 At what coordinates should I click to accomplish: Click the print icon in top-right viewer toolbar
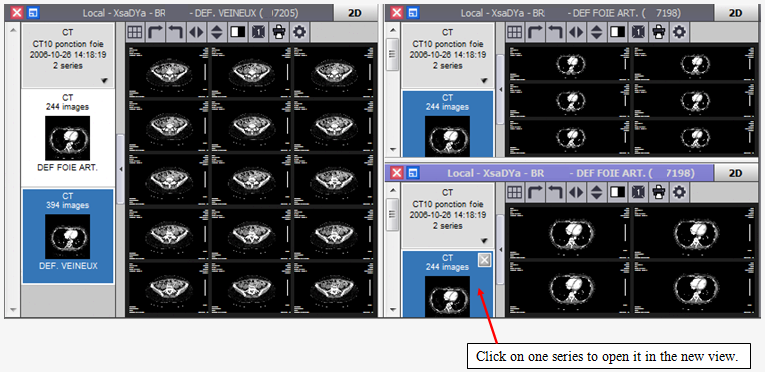659,32
